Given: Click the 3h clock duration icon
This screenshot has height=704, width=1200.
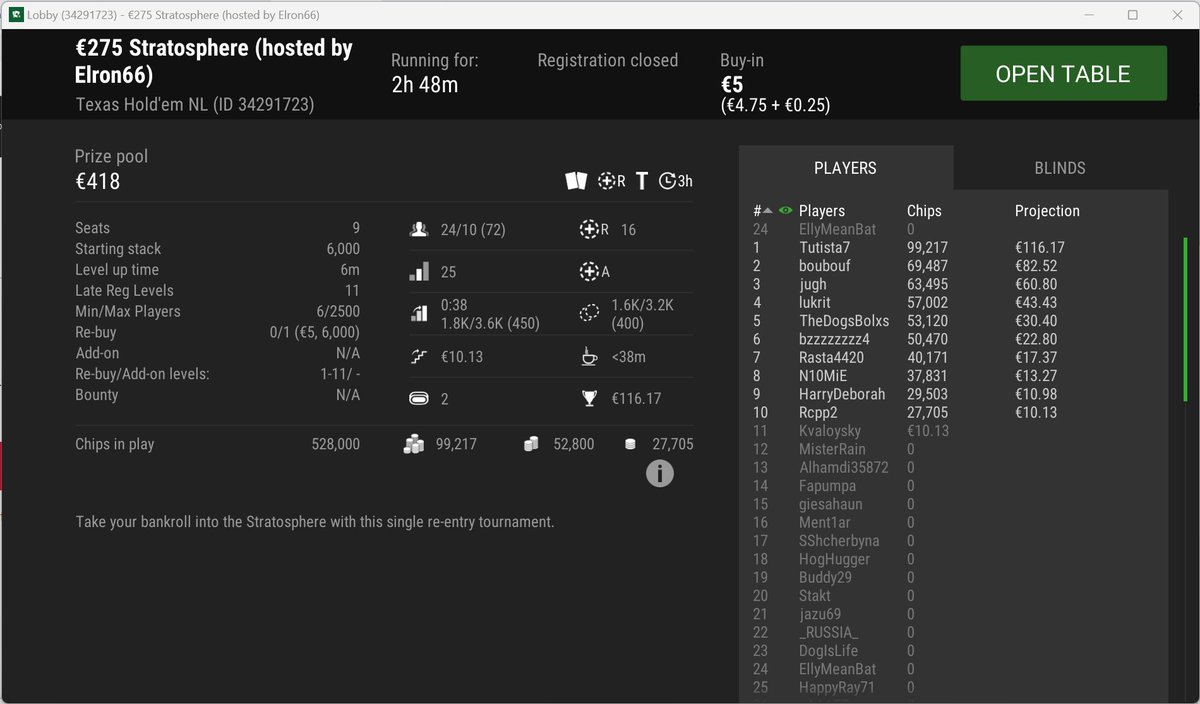Looking at the screenshot, I should click(676, 181).
